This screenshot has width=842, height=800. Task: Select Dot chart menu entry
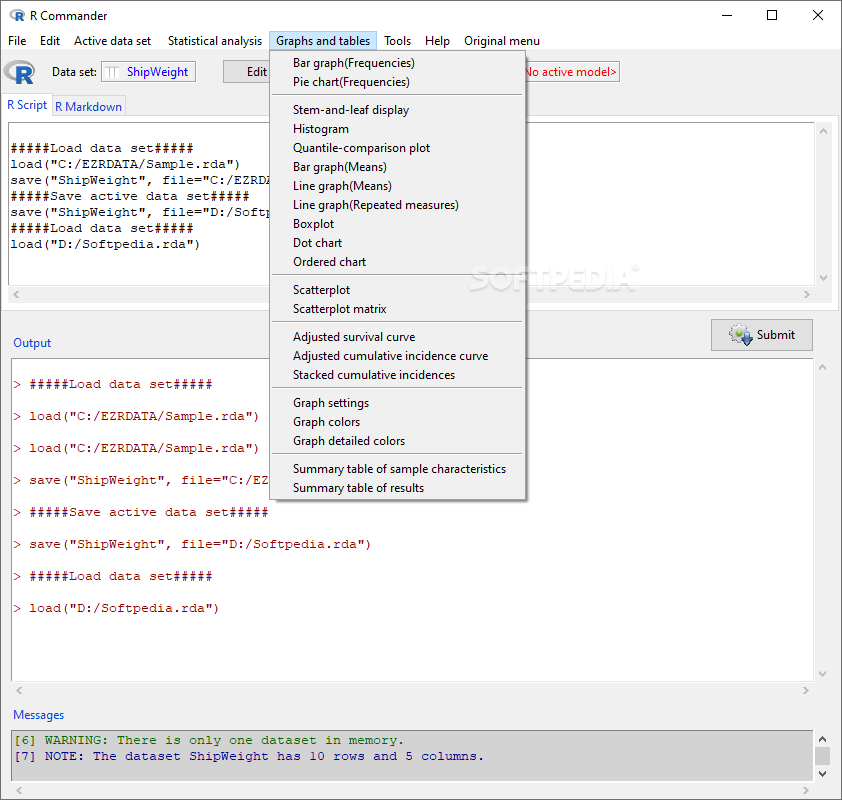point(397,243)
